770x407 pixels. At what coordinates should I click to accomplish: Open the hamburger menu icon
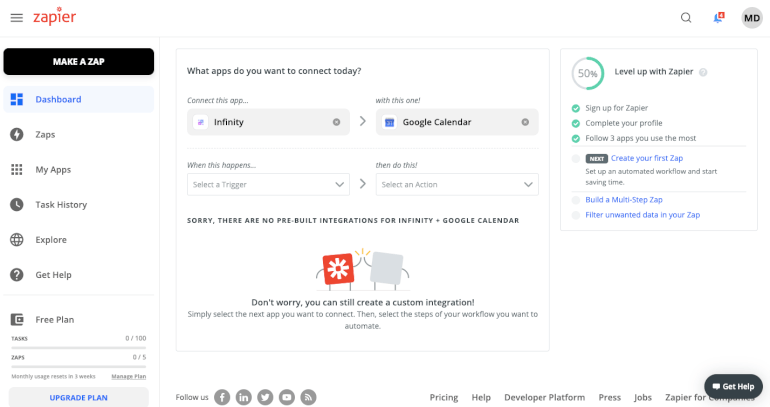click(17, 18)
